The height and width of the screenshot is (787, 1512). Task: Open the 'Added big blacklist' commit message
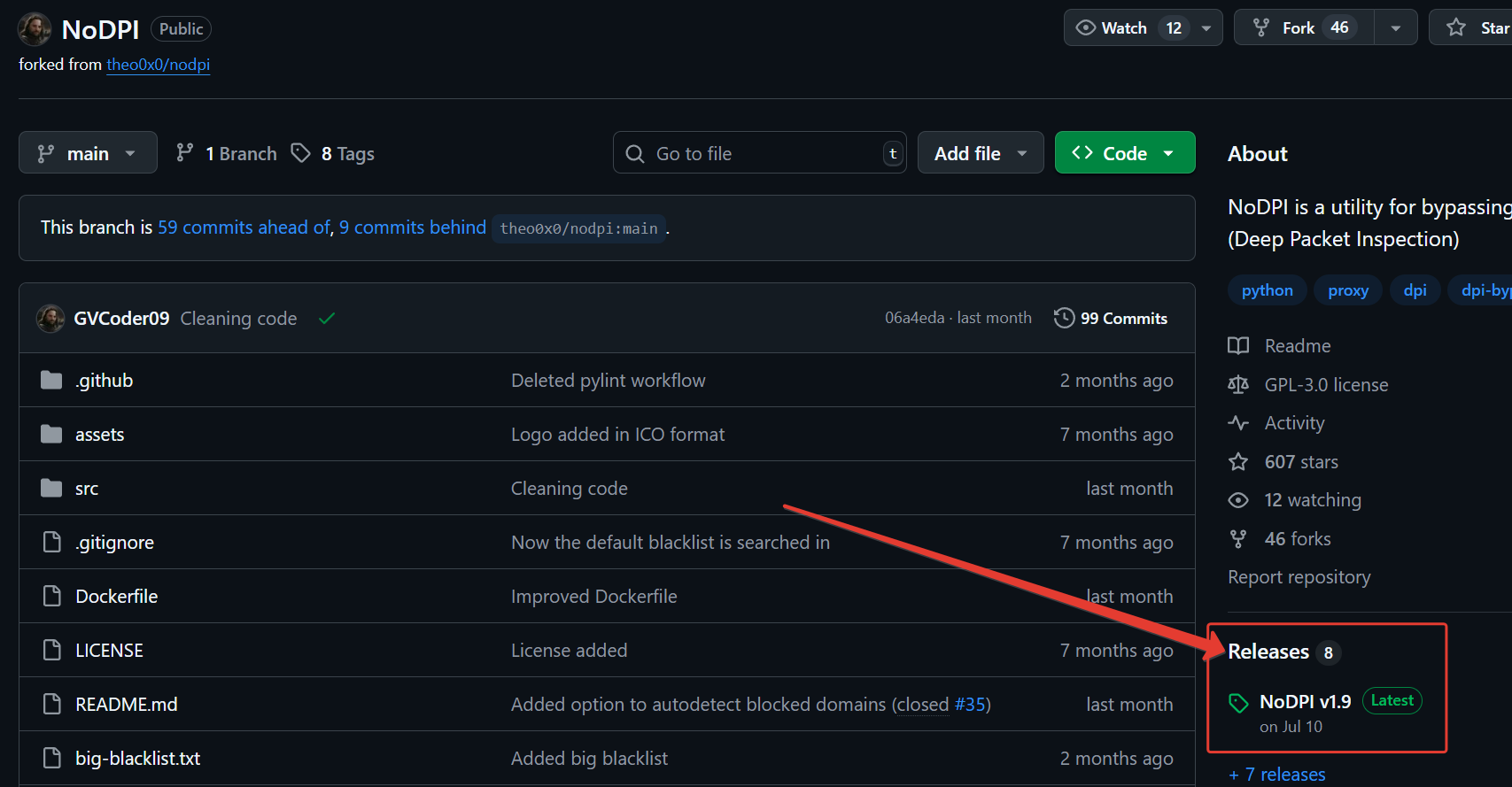(589, 759)
